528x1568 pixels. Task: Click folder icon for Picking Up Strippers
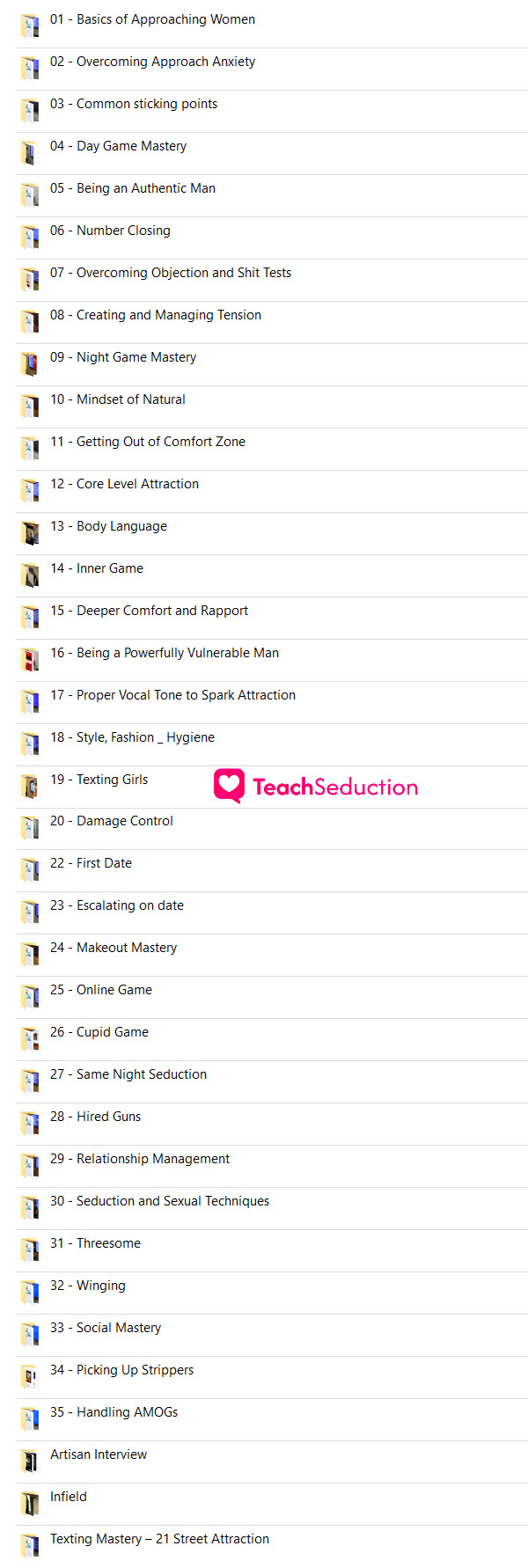pyautogui.click(x=30, y=1376)
